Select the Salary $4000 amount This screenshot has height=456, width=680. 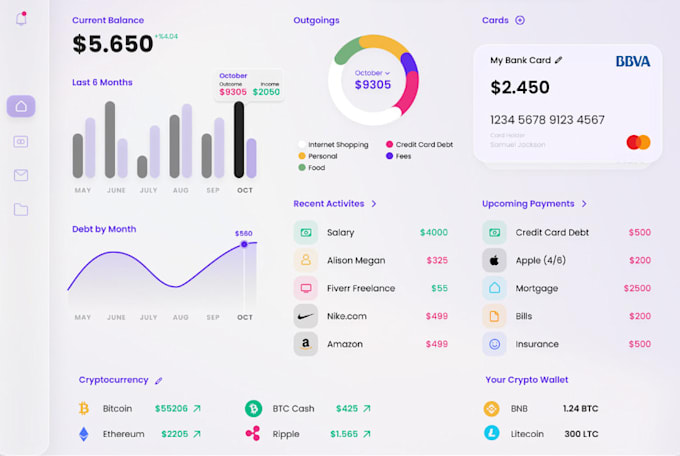pos(434,233)
